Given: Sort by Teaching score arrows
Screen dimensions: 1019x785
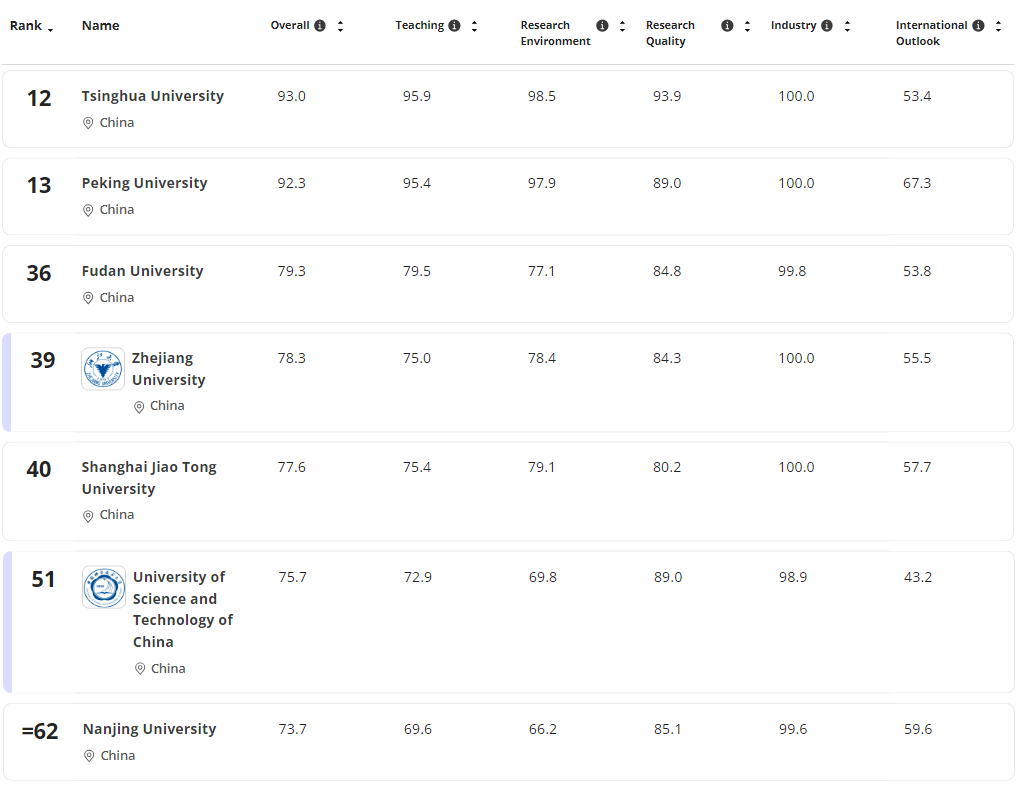Looking at the screenshot, I should [474, 26].
